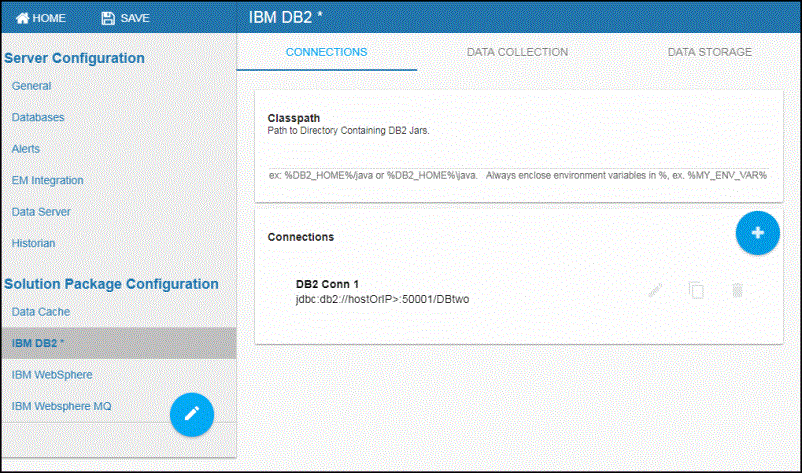Open the Alerts configuration page
802x473 pixels.
(x=26, y=148)
